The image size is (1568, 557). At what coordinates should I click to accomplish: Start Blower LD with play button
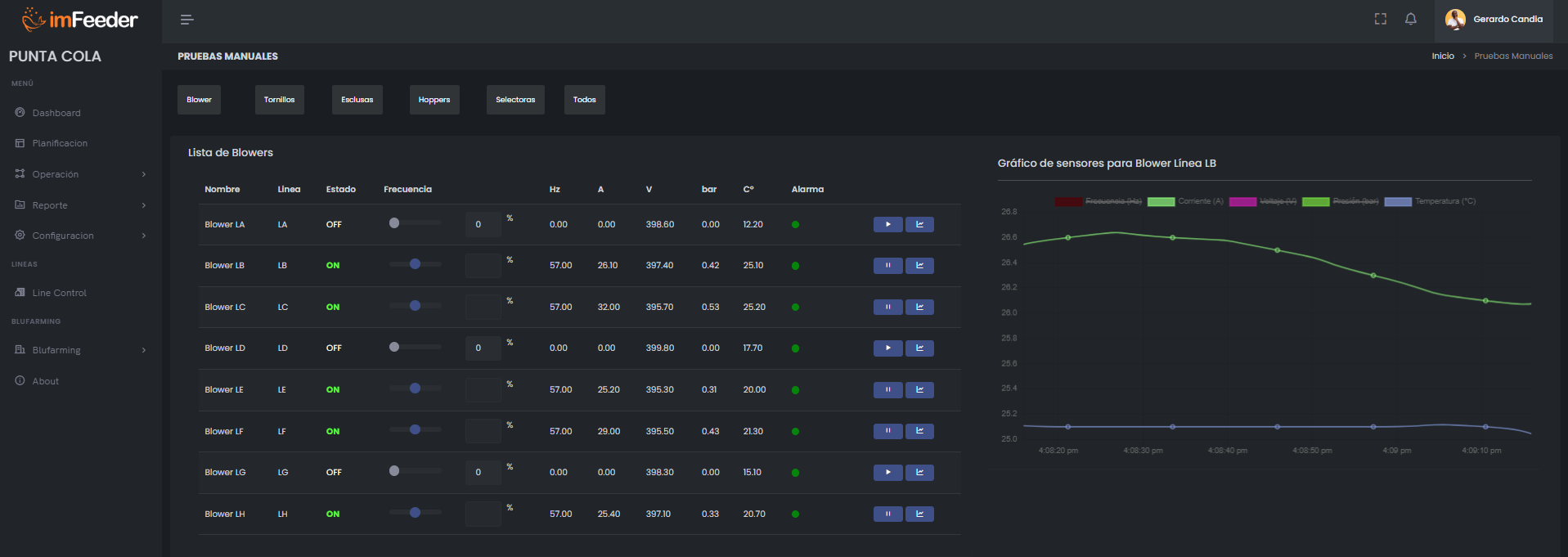click(888, 348)
